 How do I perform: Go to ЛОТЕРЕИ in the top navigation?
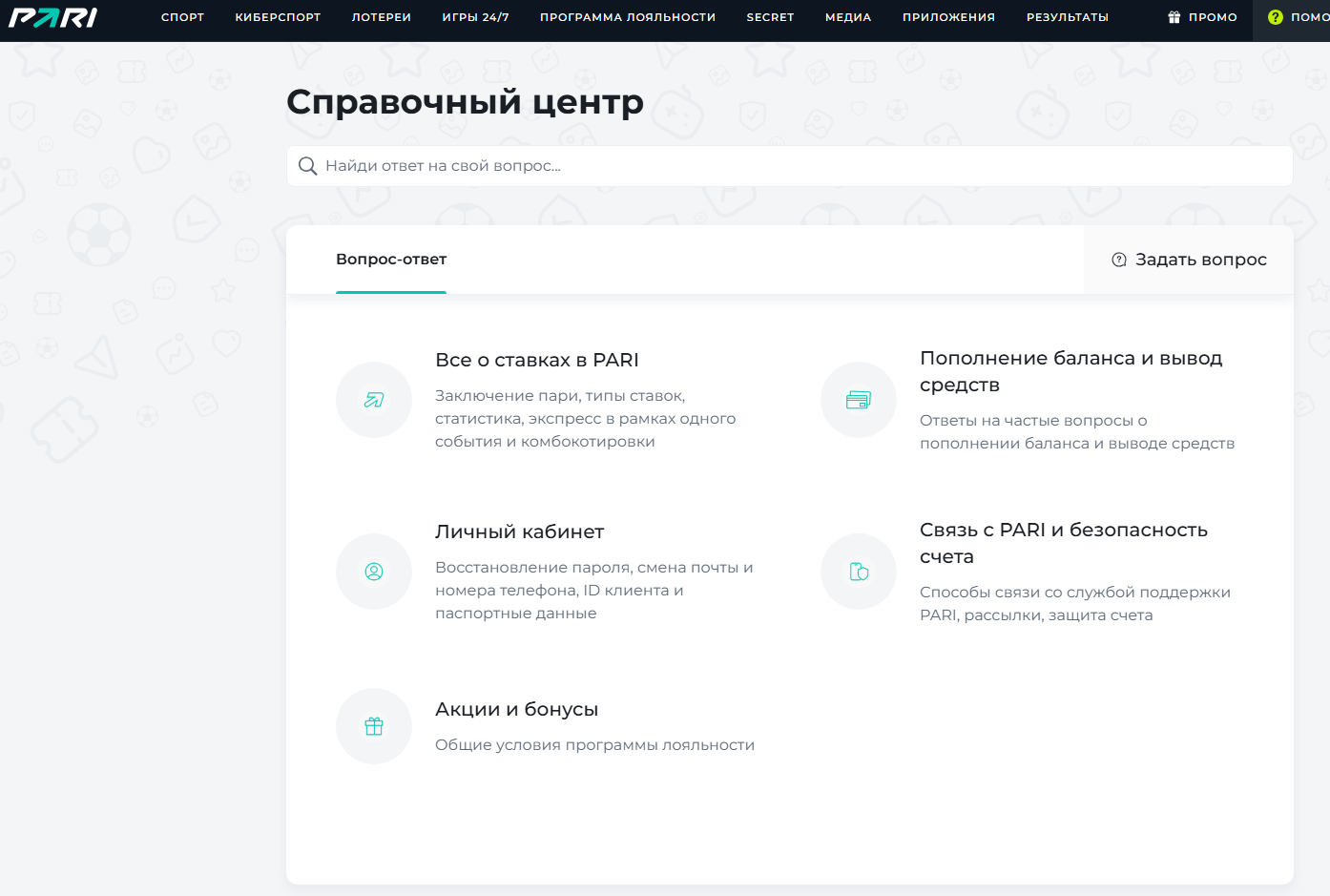pyautogui.click(x=382, y=17)
